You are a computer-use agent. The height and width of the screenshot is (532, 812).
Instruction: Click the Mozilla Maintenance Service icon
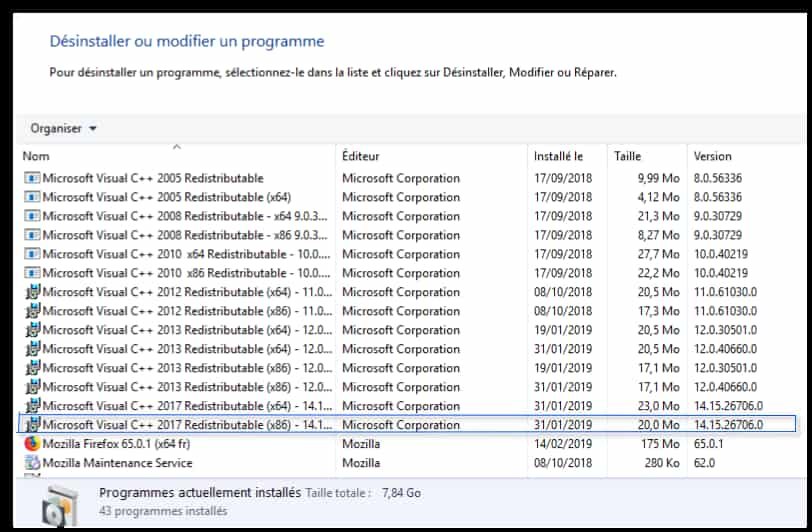(x=32, y=463)
